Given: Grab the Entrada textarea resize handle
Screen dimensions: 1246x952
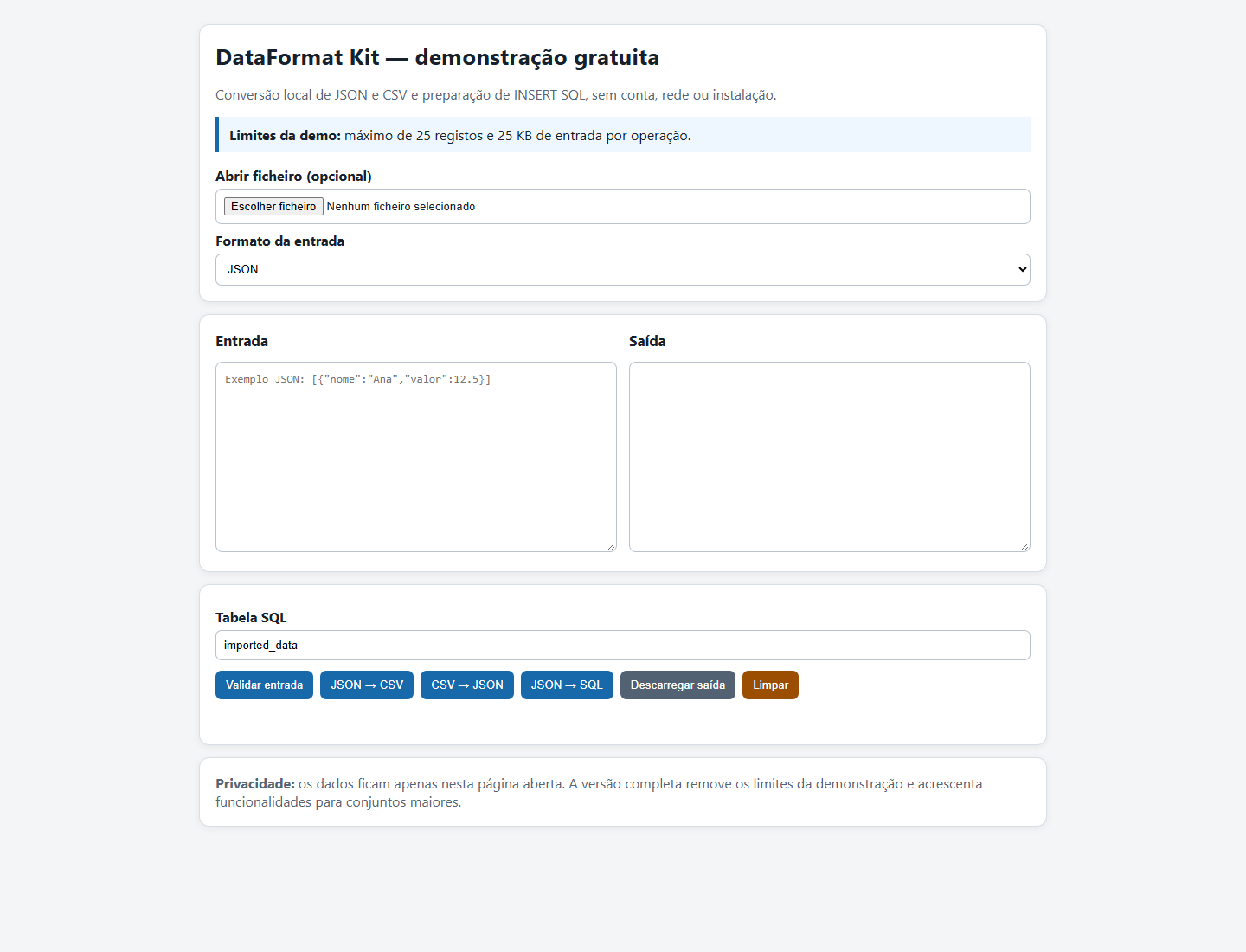Looking at the screenshot, I should (x=611, y=546).
